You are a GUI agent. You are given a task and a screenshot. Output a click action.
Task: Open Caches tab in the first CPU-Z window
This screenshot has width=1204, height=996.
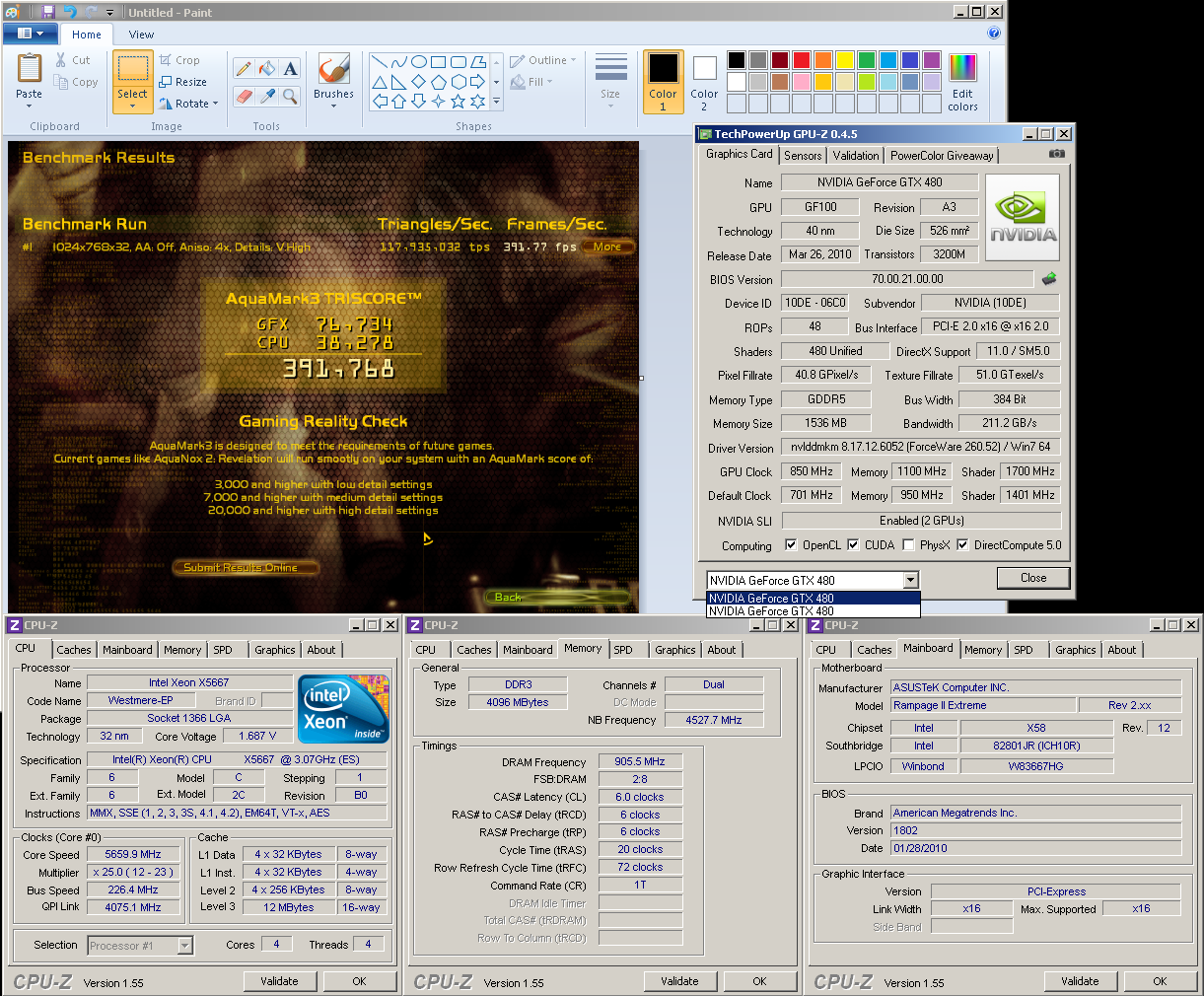(74, 650)
